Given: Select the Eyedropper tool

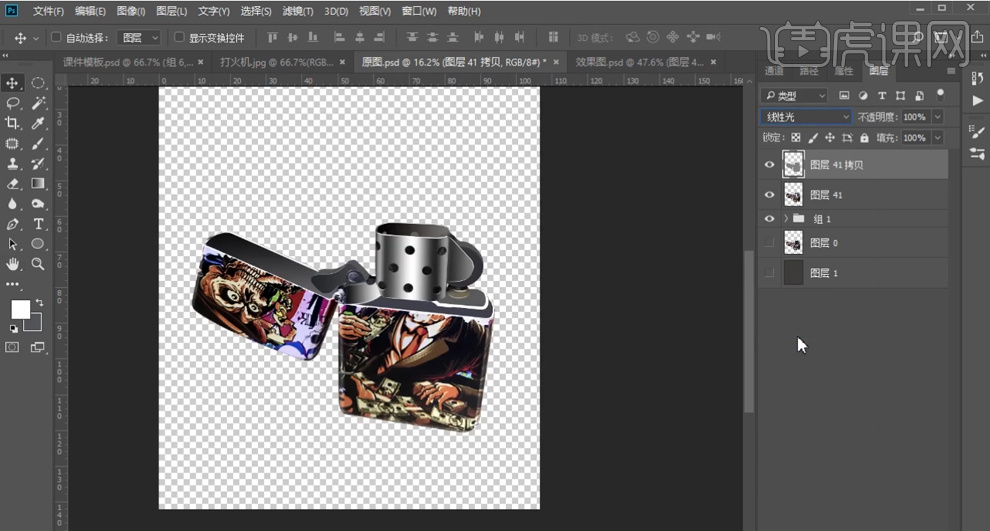Looking at the screenshot, I should pyautogui.click(x=38, y=123).
